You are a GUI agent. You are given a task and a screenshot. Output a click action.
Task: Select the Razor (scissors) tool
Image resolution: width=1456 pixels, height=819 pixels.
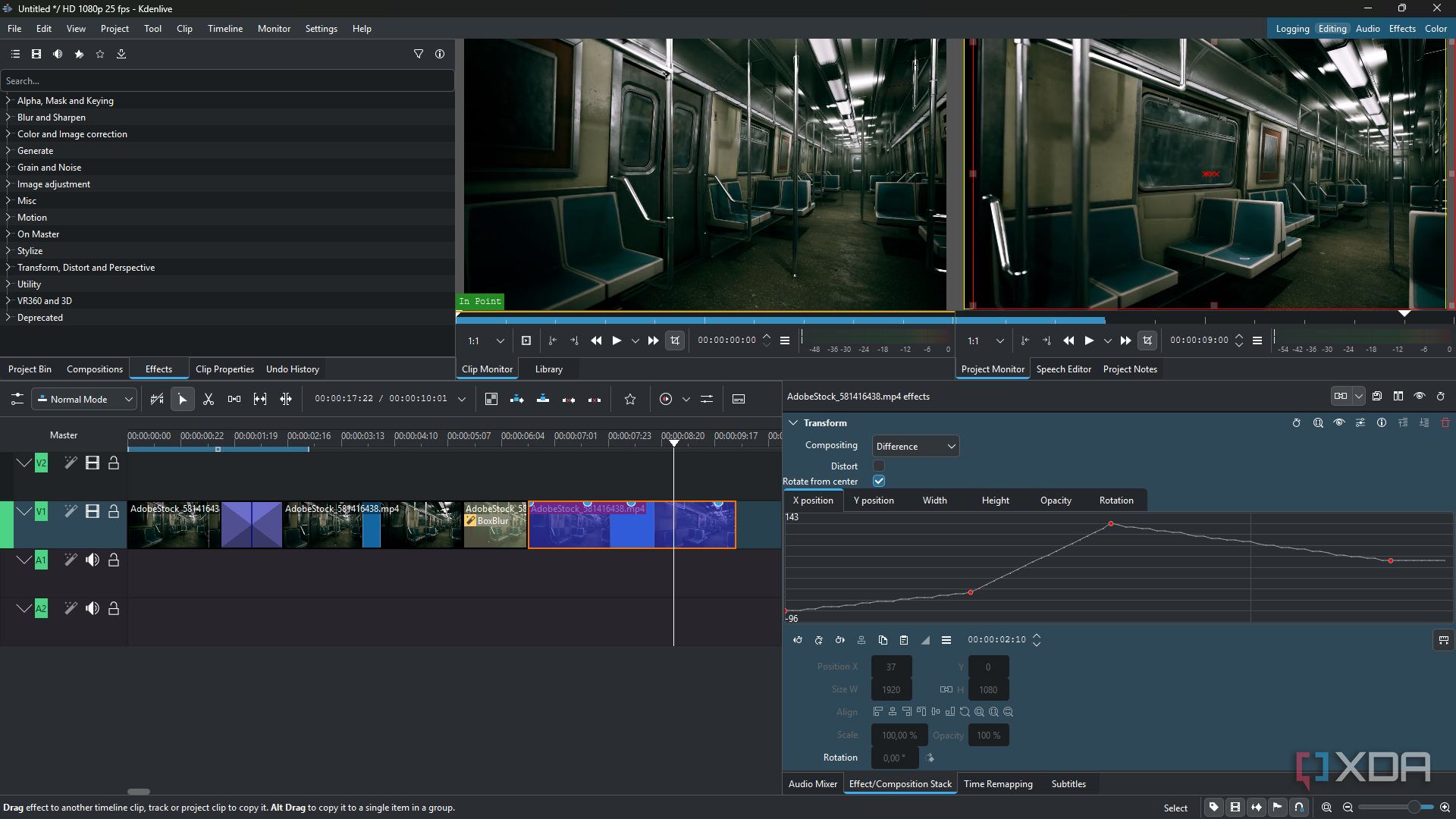coord(209,400)
